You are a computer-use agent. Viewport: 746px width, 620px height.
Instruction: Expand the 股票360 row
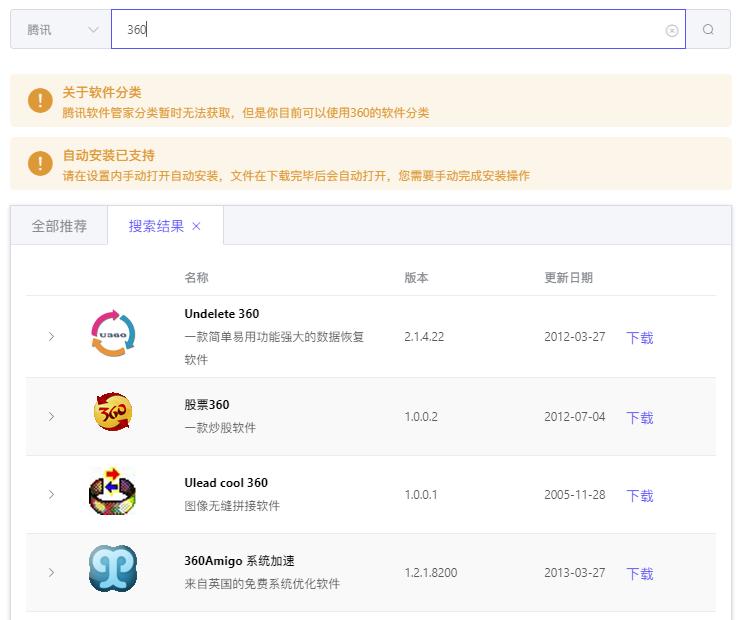coord(51,417)
